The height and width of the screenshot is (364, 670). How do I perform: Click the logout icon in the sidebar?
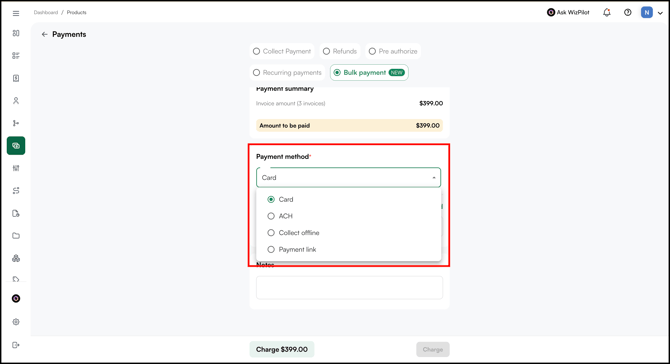click(x=16, y=345)
